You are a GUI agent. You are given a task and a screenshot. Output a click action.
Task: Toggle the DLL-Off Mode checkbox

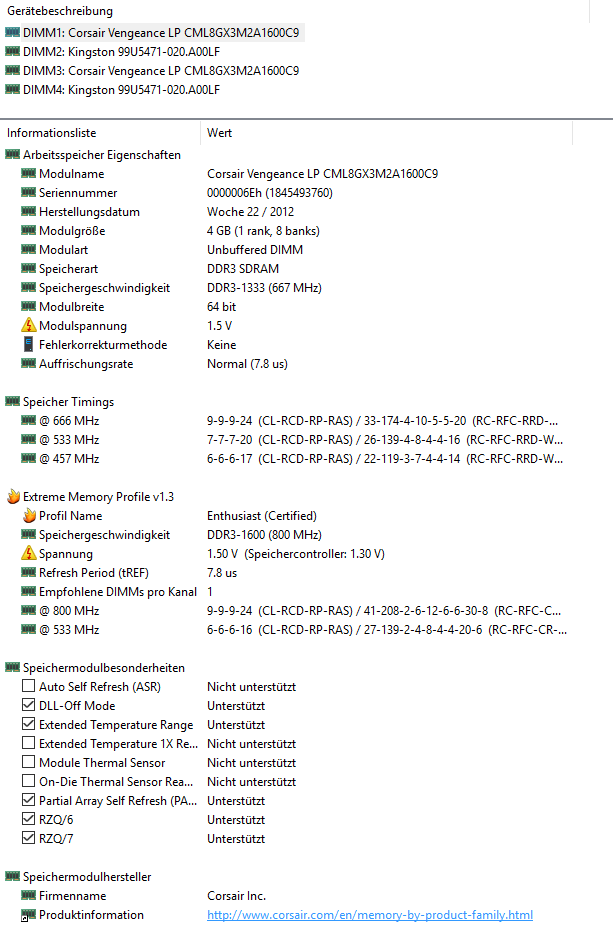(x=28, y=705)
